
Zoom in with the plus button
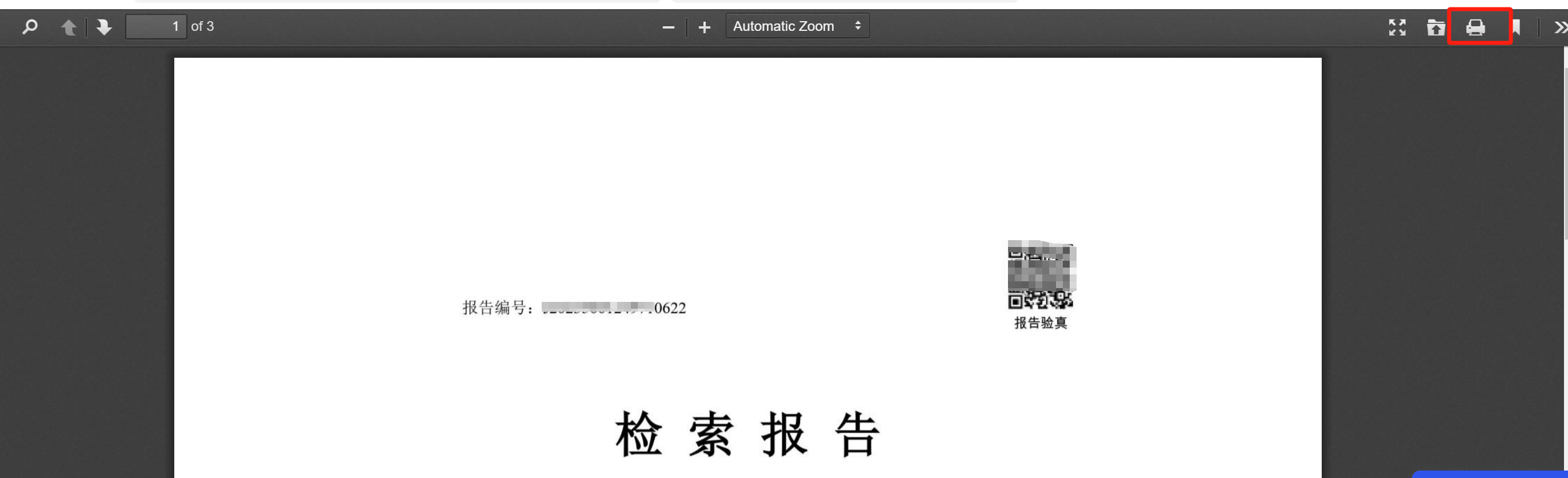pos(704,27)
